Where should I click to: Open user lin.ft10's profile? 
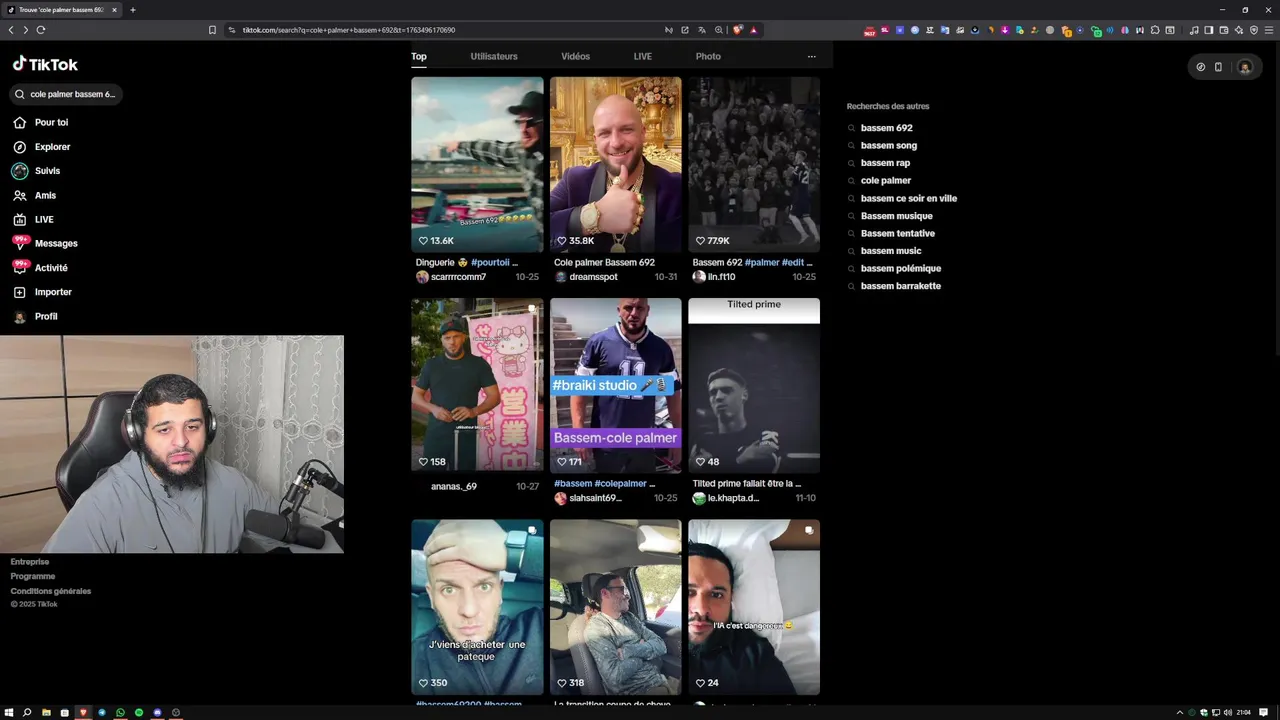point(714,277)
